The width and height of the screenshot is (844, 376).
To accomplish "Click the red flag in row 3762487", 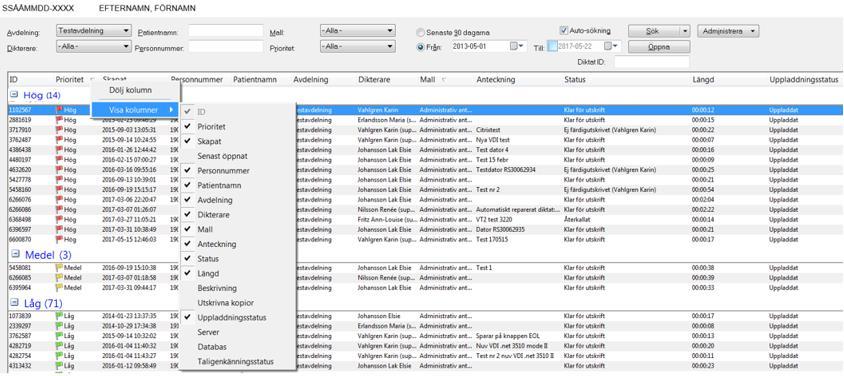I will 59,139.
